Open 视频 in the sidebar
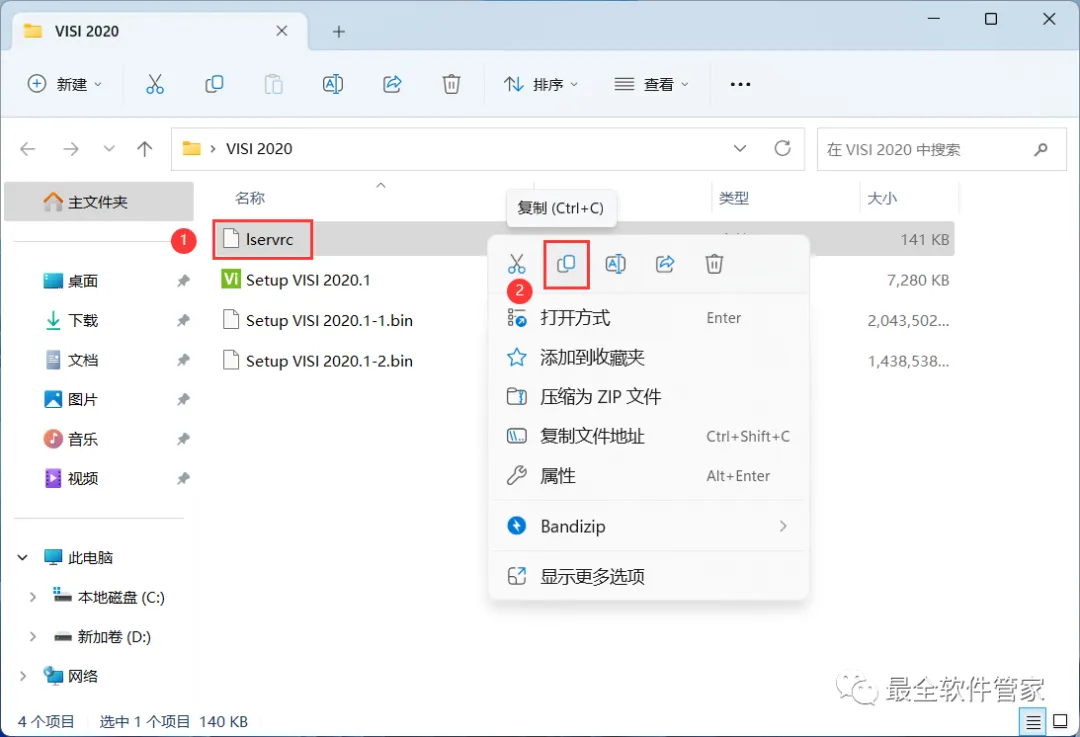The height and width of the screenshot is (737, 1080). tap(83, 478)
